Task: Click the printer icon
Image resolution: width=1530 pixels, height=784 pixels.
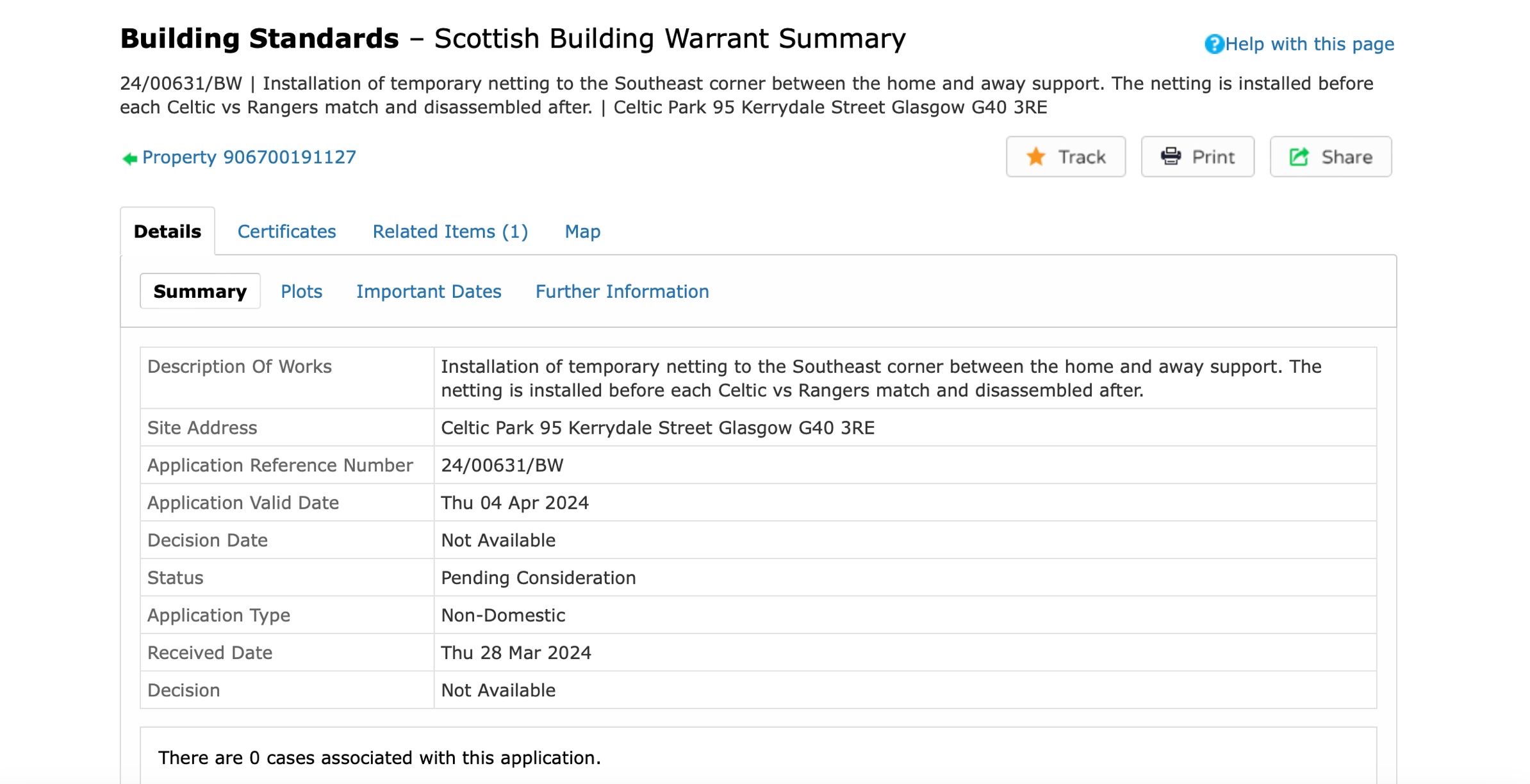Action: (x=1171, y=157)
